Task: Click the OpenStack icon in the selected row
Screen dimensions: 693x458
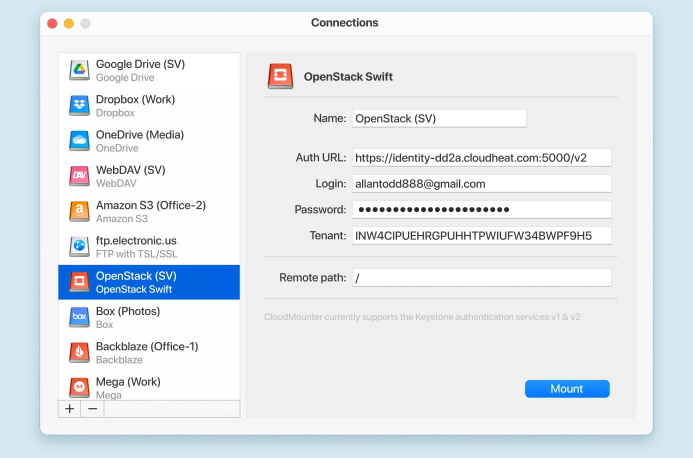Action: click(80, 282)
